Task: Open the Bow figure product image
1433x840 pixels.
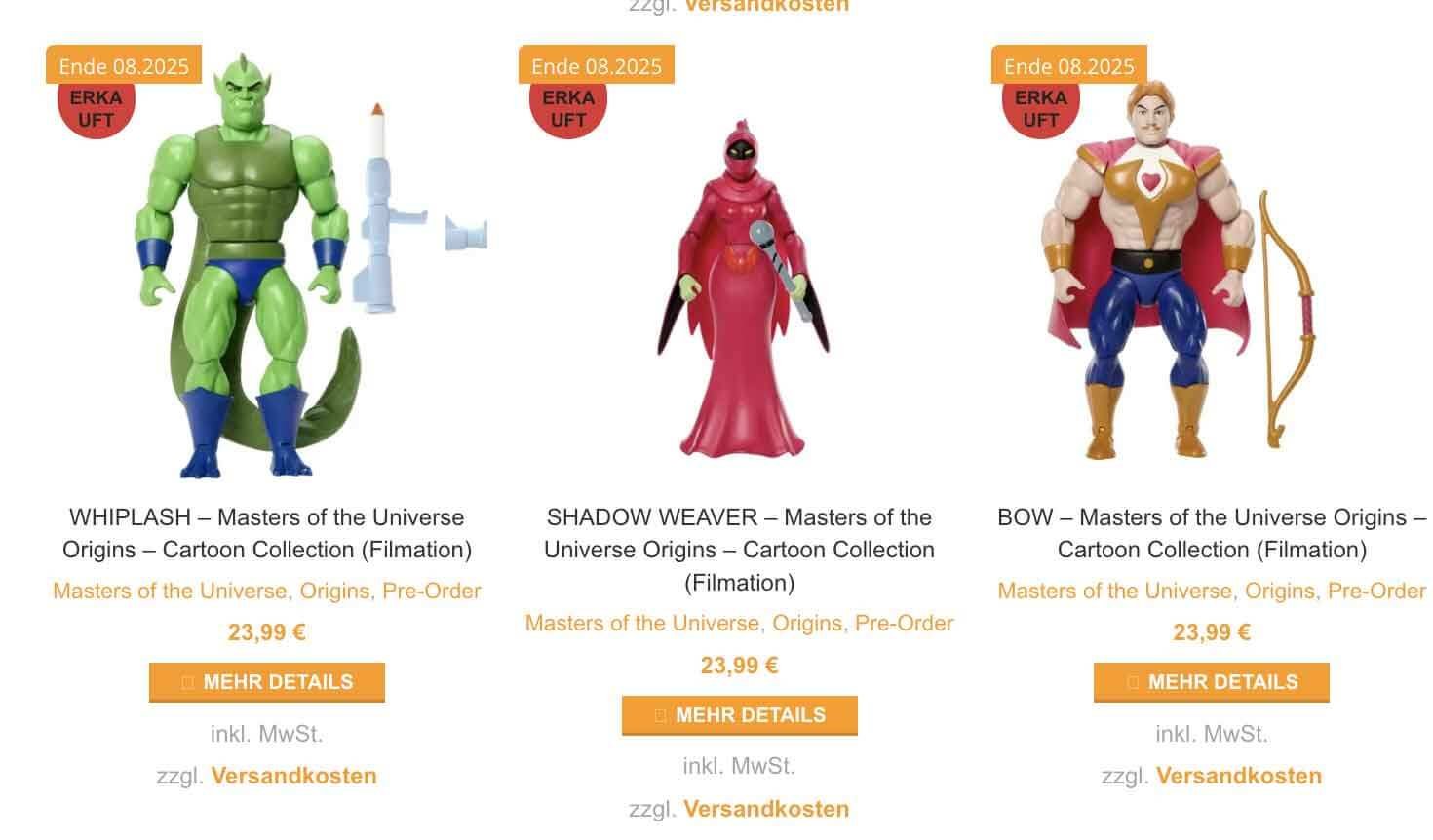Action: [1212, 265]
